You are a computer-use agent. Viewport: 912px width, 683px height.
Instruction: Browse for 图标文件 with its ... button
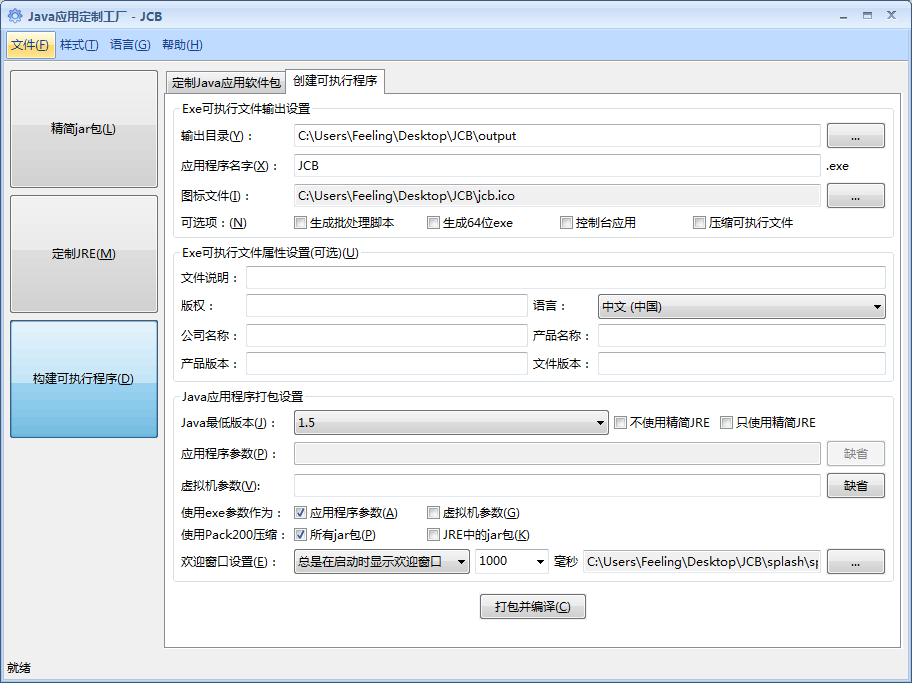(856, 195)
